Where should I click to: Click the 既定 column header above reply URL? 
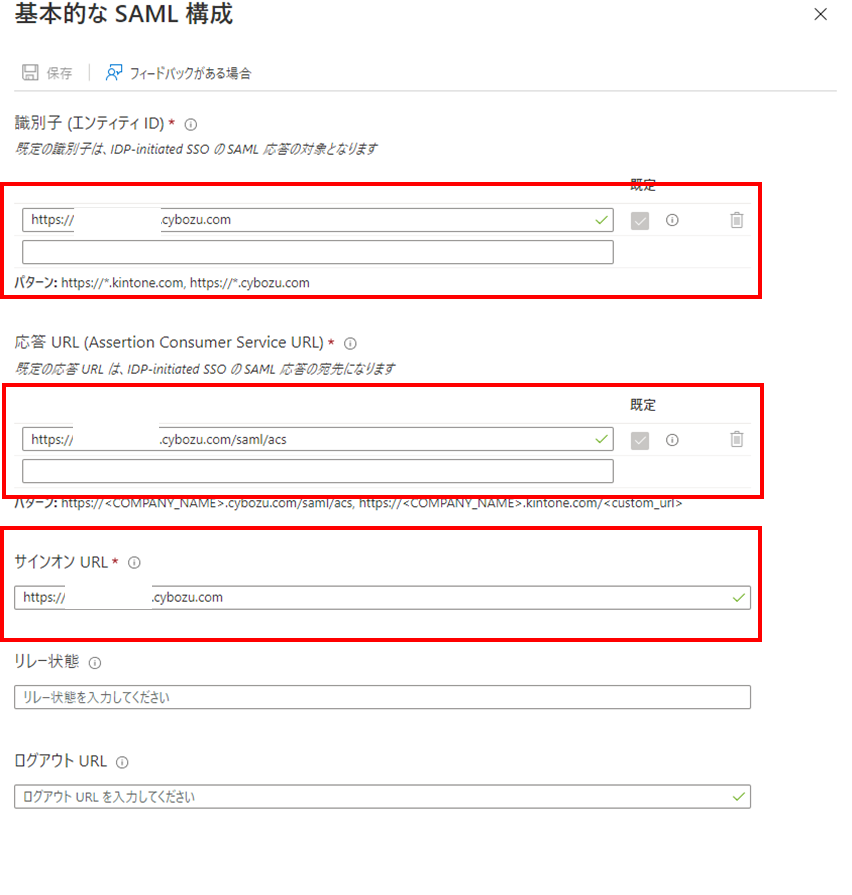(643, 405)
